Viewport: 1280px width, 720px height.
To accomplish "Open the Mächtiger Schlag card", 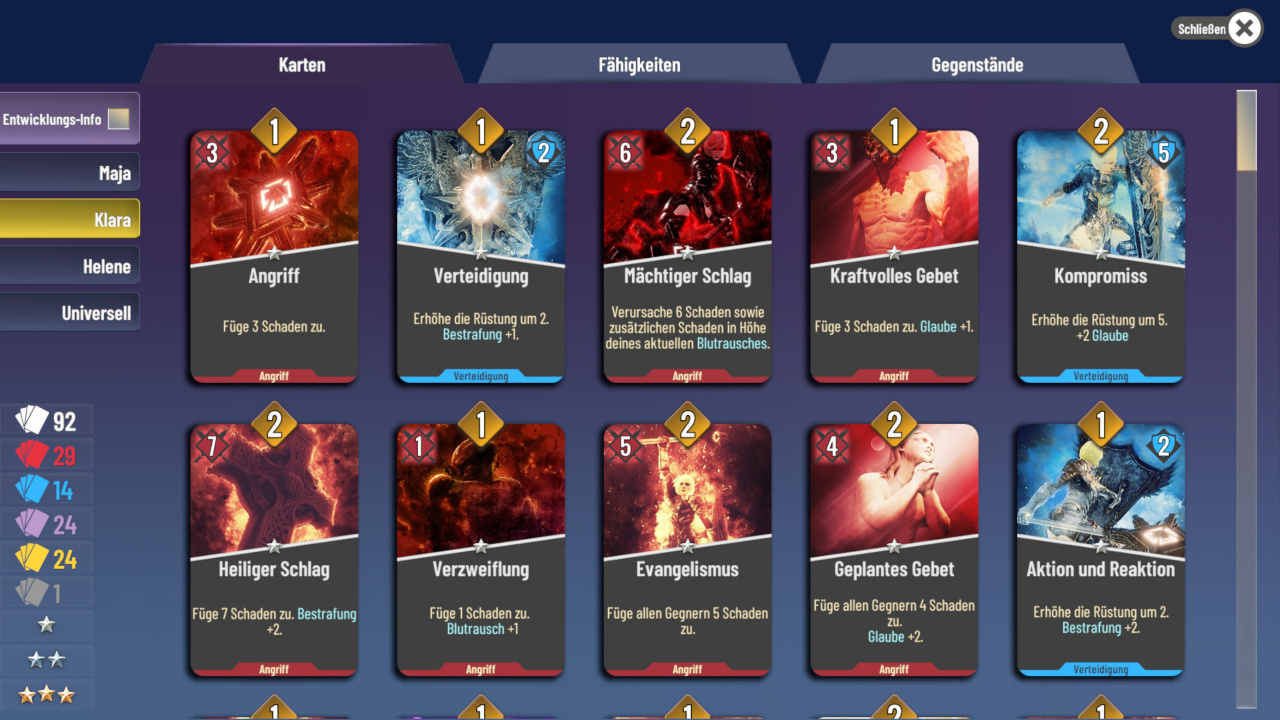I will 687,256.
